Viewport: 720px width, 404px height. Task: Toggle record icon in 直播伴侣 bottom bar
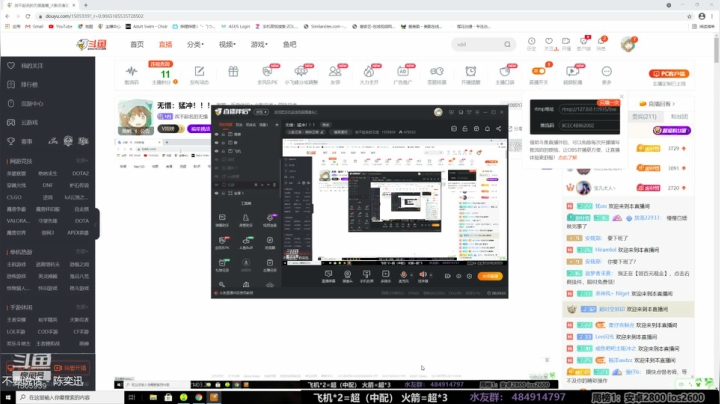(x=448, y=276)
